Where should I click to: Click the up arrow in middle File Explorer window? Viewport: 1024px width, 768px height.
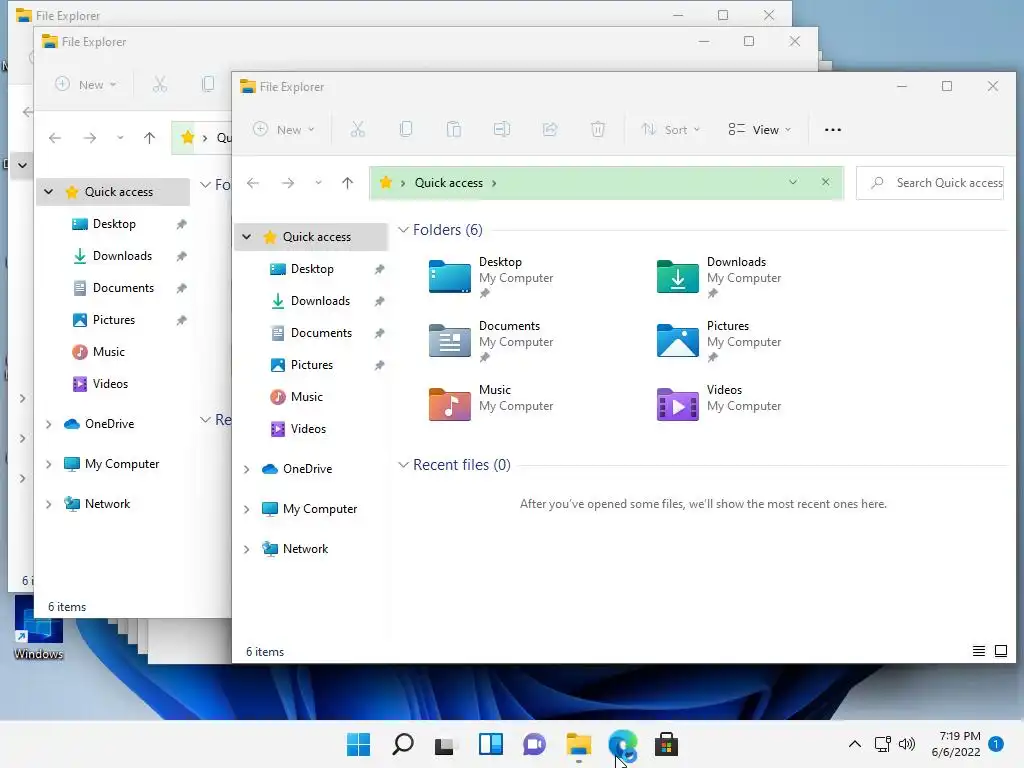[150, 138]
